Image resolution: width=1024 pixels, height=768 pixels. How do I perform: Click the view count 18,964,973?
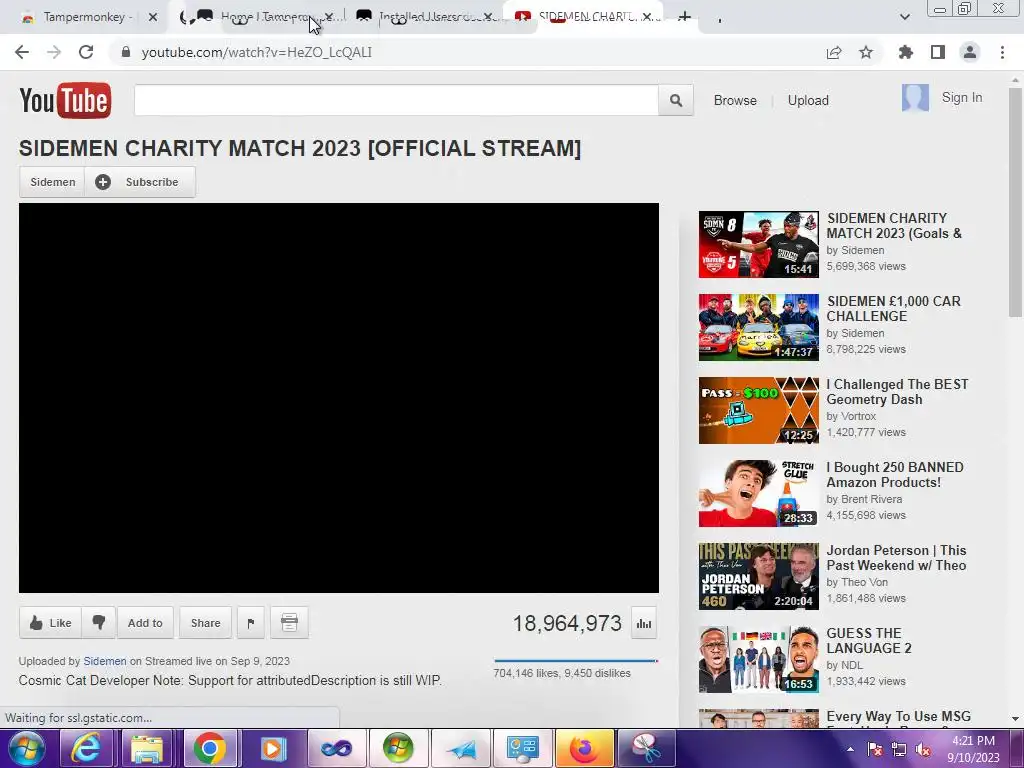(567, 623)
